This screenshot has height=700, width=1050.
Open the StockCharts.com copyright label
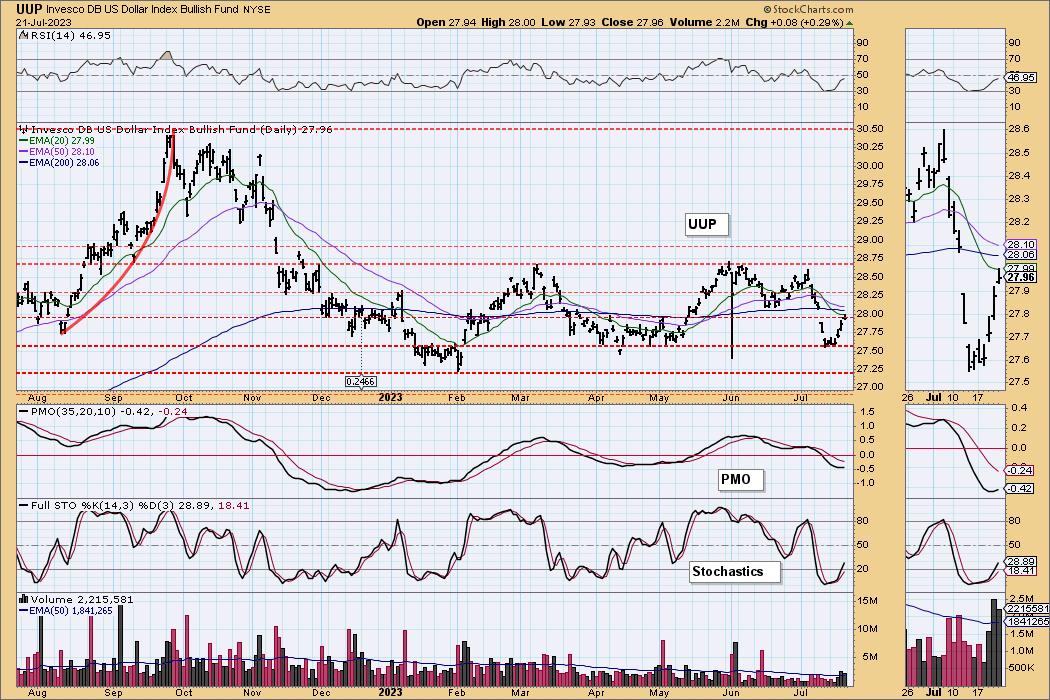click(808, 9)
